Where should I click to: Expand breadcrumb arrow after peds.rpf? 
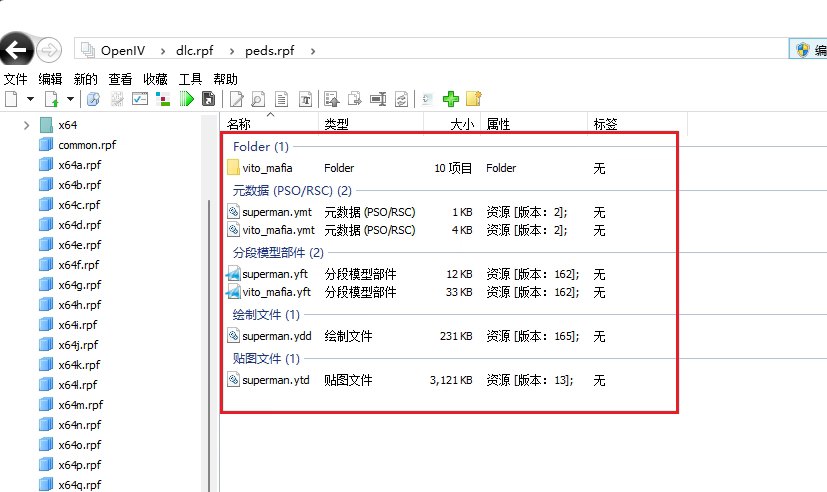point(313,49)
